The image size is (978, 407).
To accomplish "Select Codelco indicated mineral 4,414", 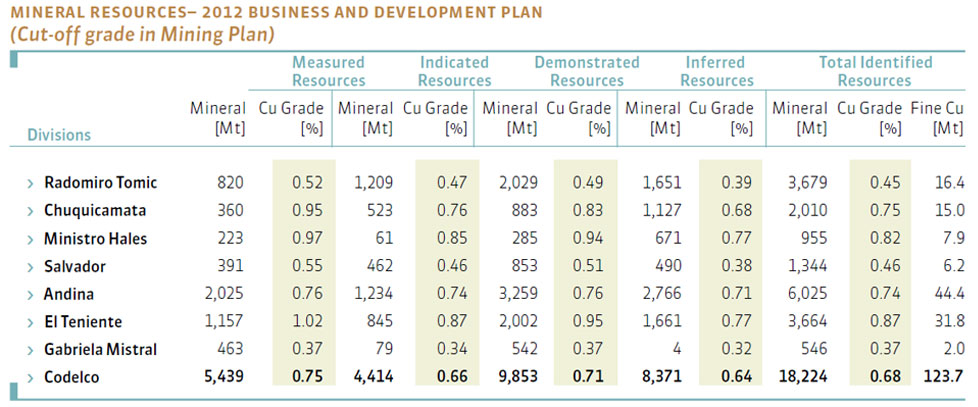I will [372, 377].
